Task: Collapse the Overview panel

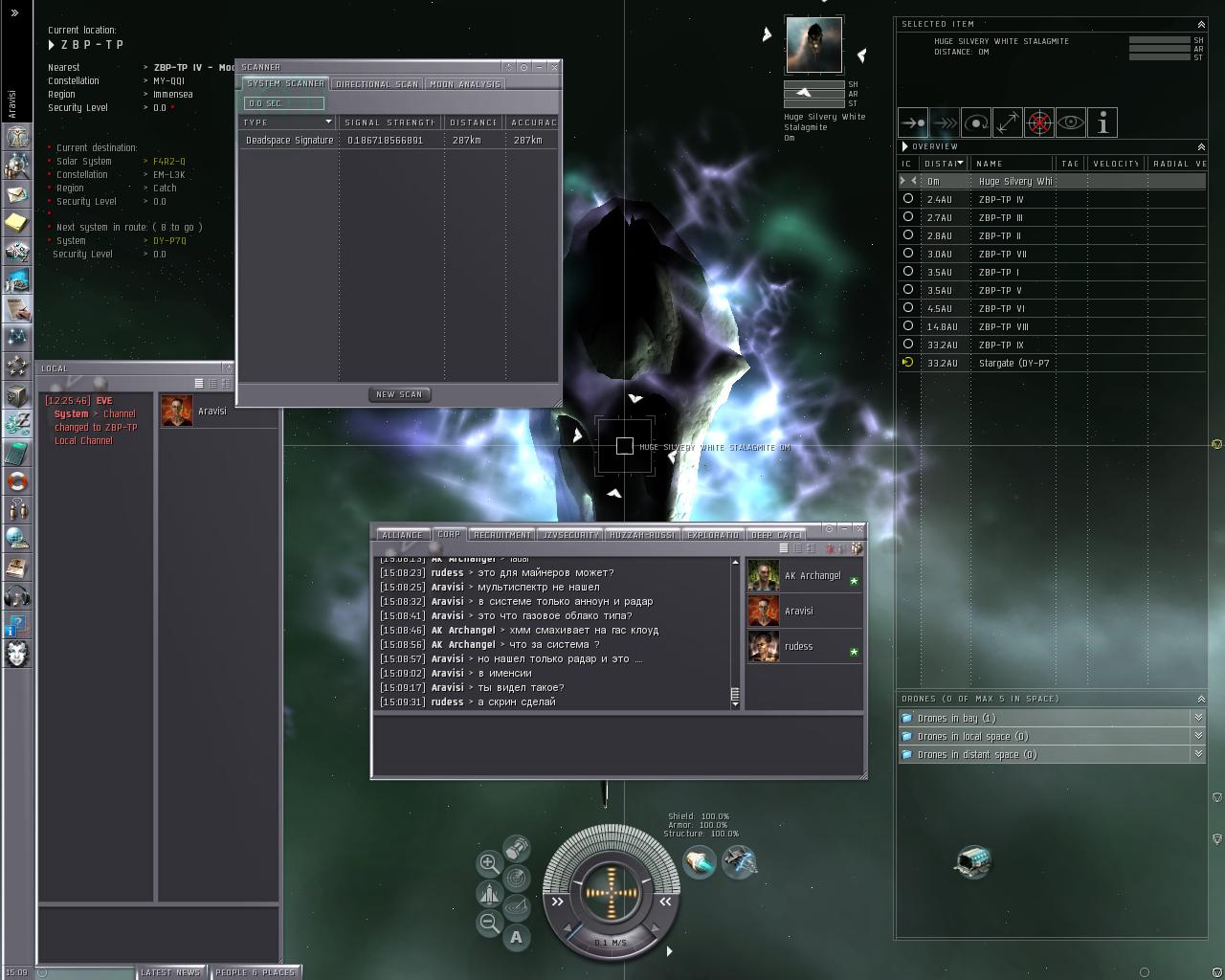Action: (1201, 146)
